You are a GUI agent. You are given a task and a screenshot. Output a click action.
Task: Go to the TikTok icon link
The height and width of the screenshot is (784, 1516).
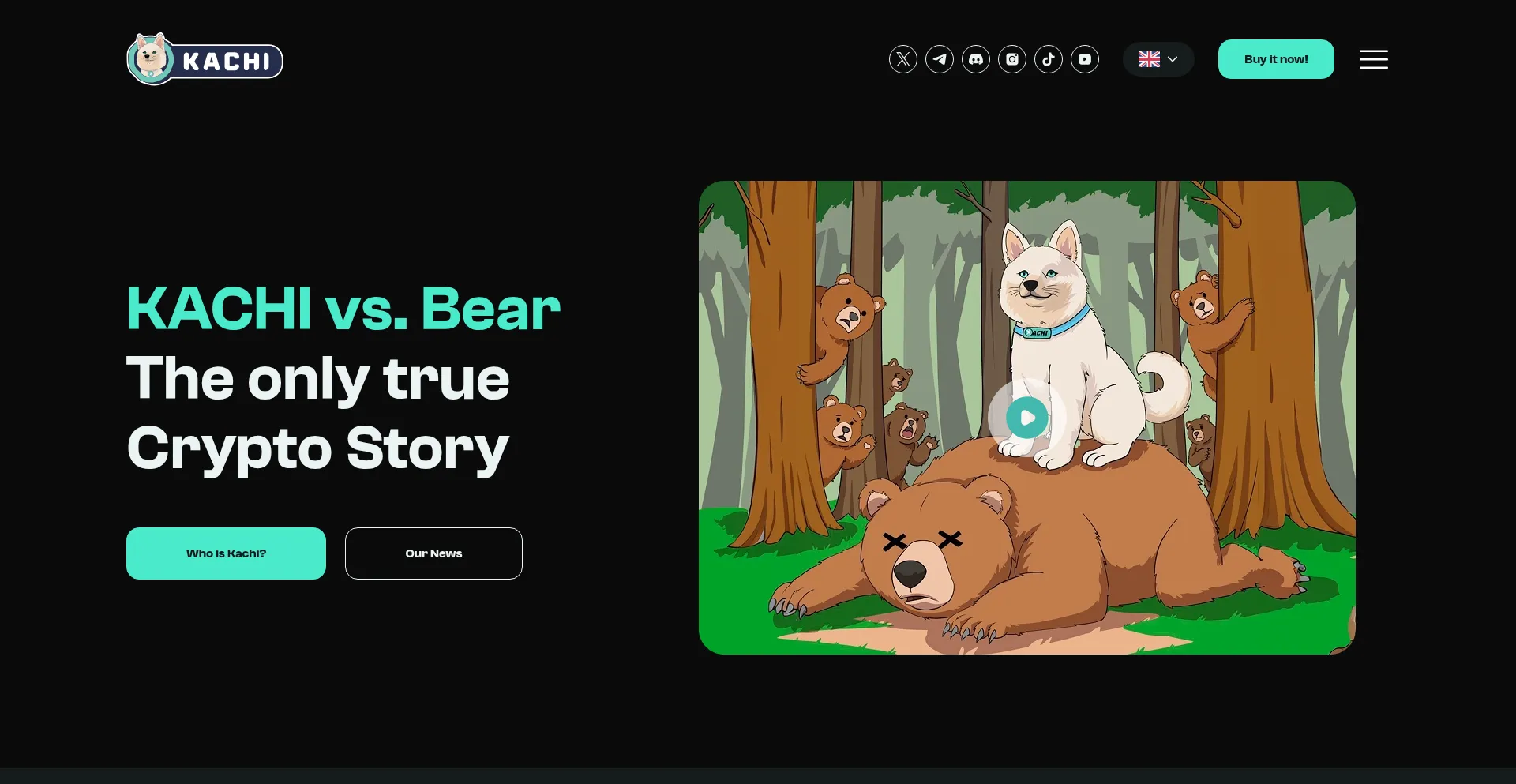click(1049, 59)
